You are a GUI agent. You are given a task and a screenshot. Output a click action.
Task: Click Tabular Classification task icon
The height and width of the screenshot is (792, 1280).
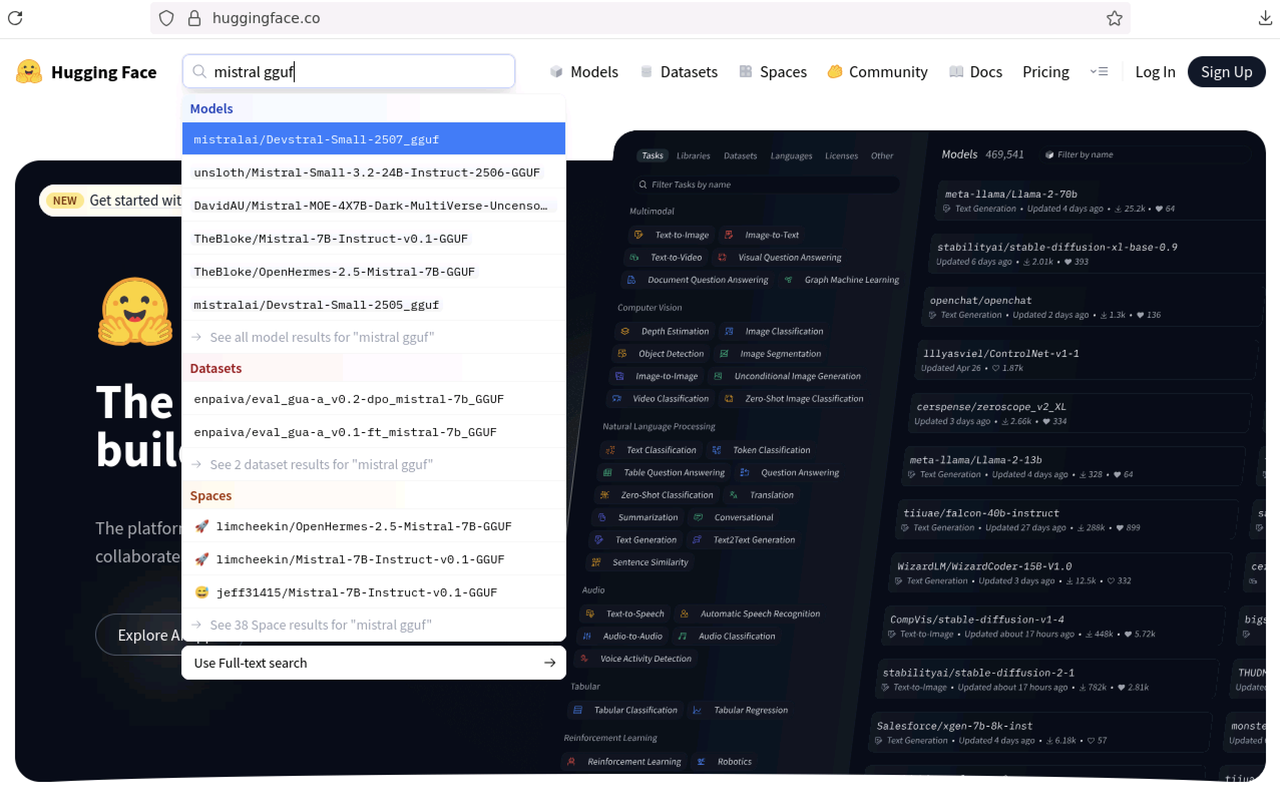[x=577, y=710]
